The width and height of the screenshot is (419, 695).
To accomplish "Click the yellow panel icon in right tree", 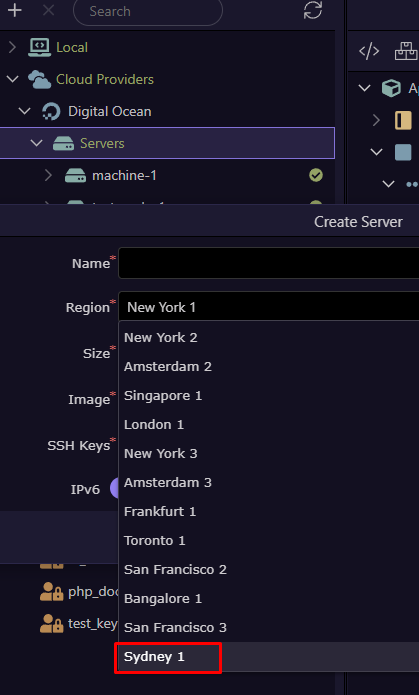I will coord(403,120).
